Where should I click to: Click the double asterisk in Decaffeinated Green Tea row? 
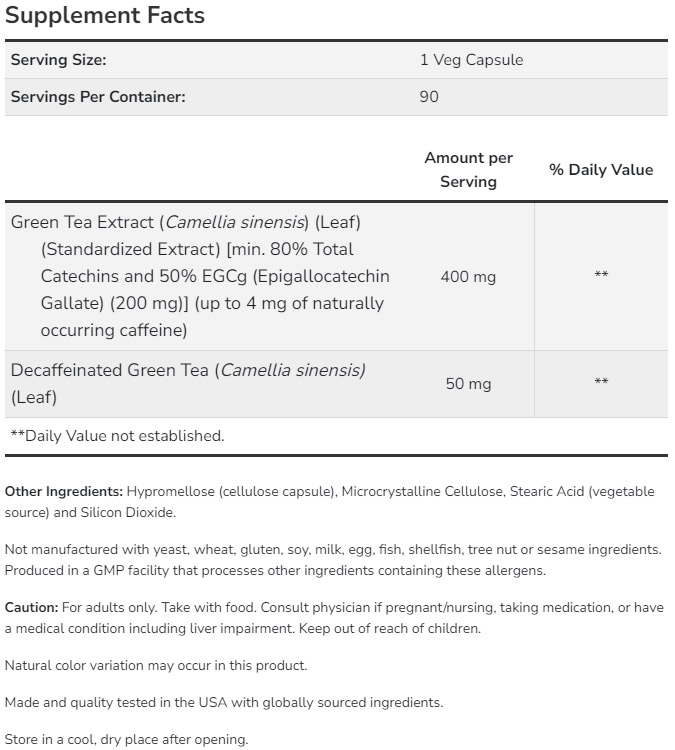pos(601,382)
